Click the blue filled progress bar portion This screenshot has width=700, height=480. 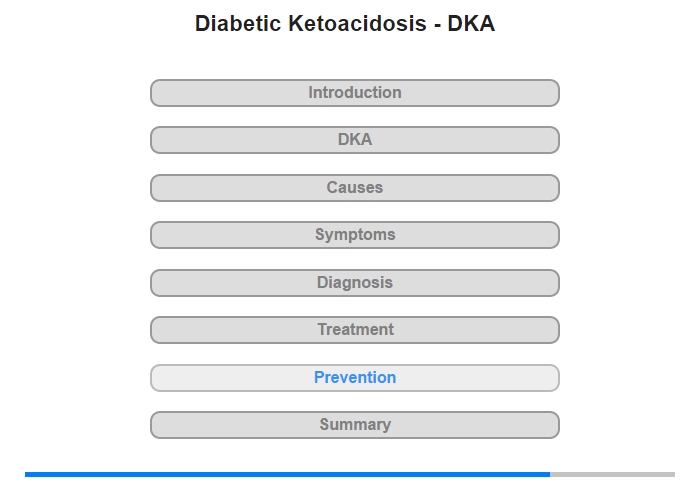tap(287, 474)
